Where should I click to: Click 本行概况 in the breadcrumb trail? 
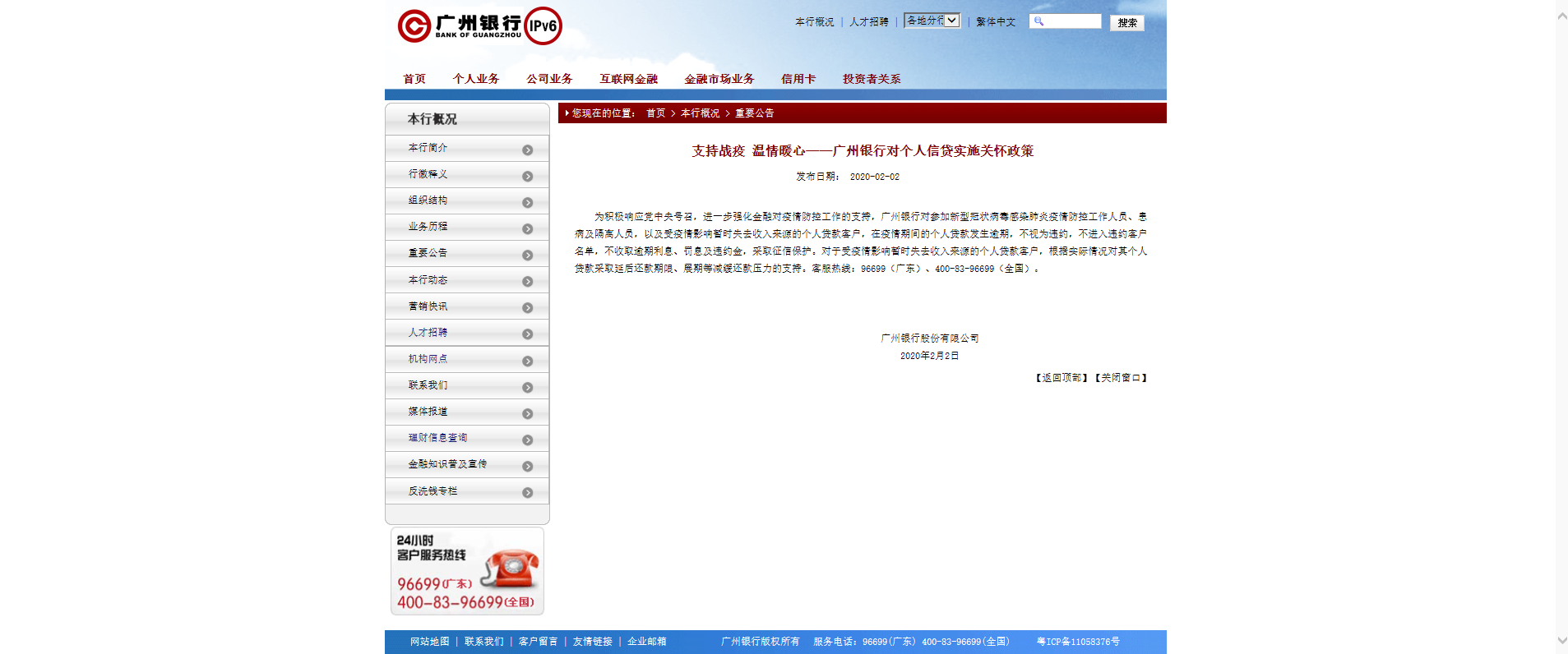click(x=700, y=113)
